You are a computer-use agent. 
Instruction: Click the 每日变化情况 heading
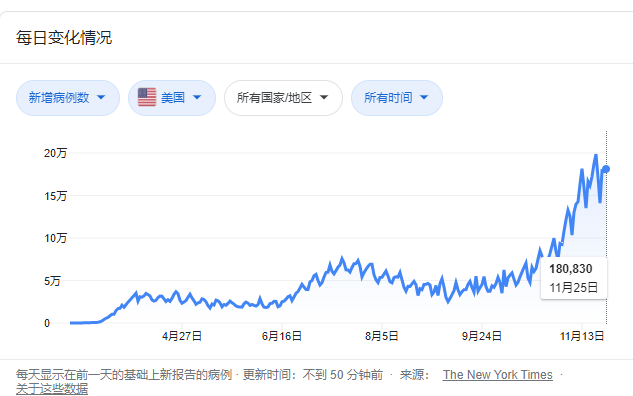[64, 38]
